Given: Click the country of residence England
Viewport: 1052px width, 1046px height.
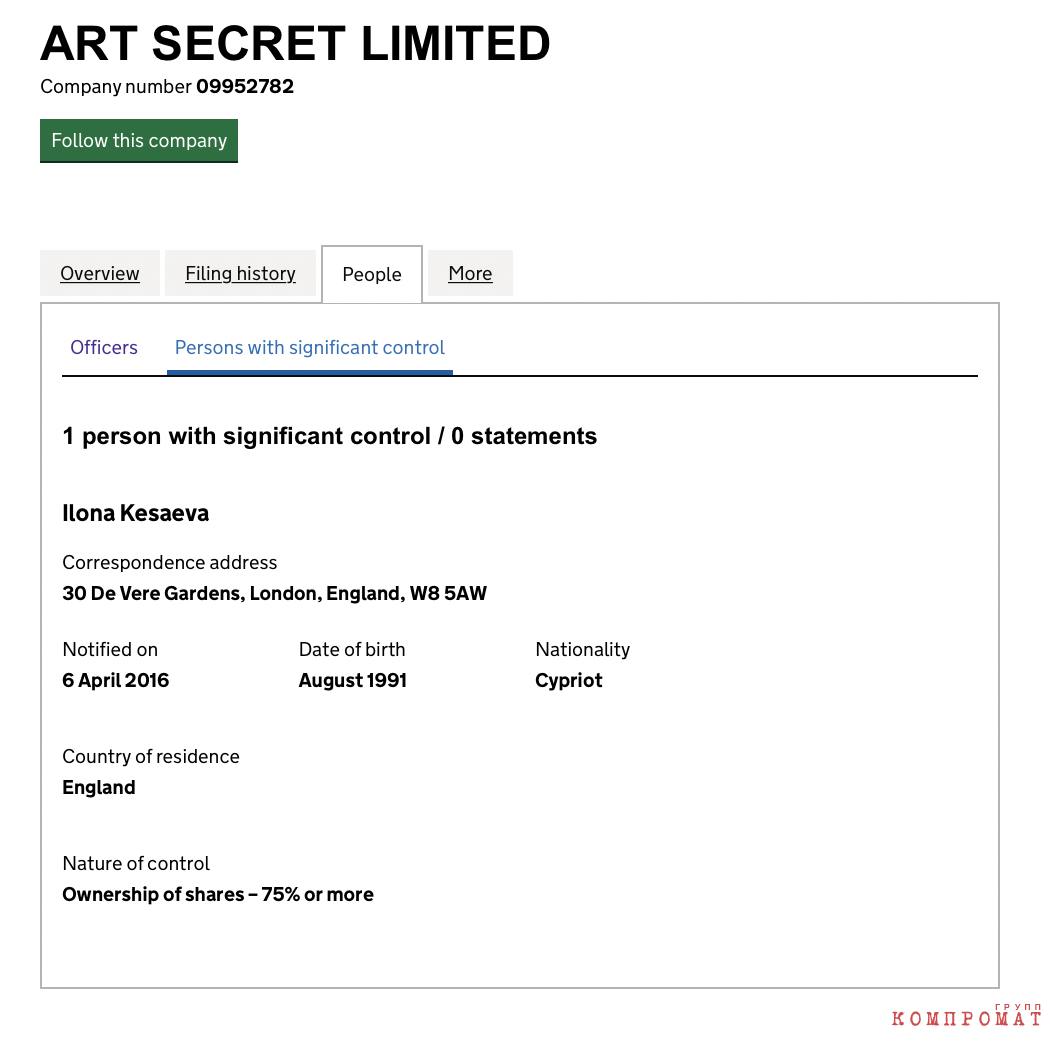Looking at the screenshot, I should point(99,787).
